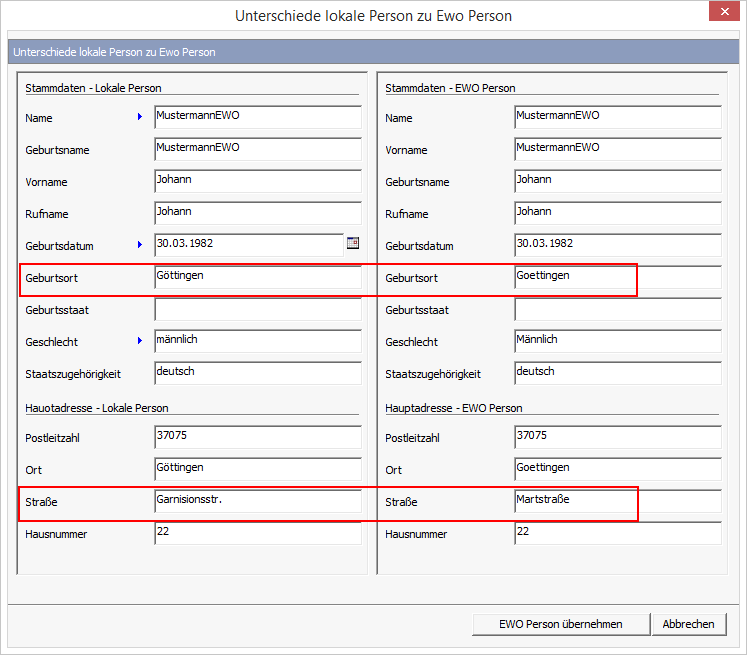Focus the EWO Staatszugehörigkeit field
The height and width of the screenshot is (655, 747).
click(617, 373)
